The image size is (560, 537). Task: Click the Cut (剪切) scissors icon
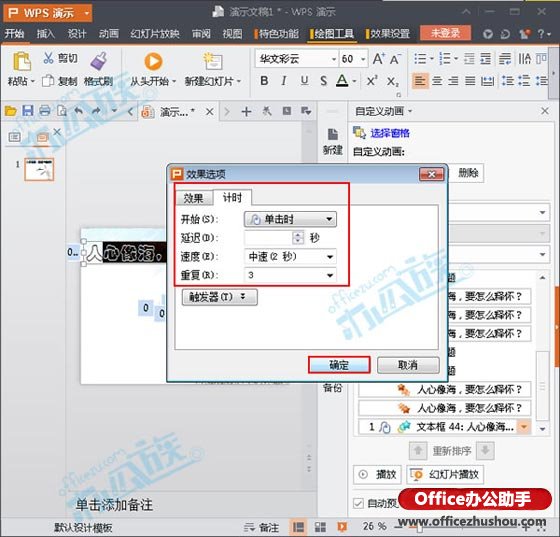48,58
